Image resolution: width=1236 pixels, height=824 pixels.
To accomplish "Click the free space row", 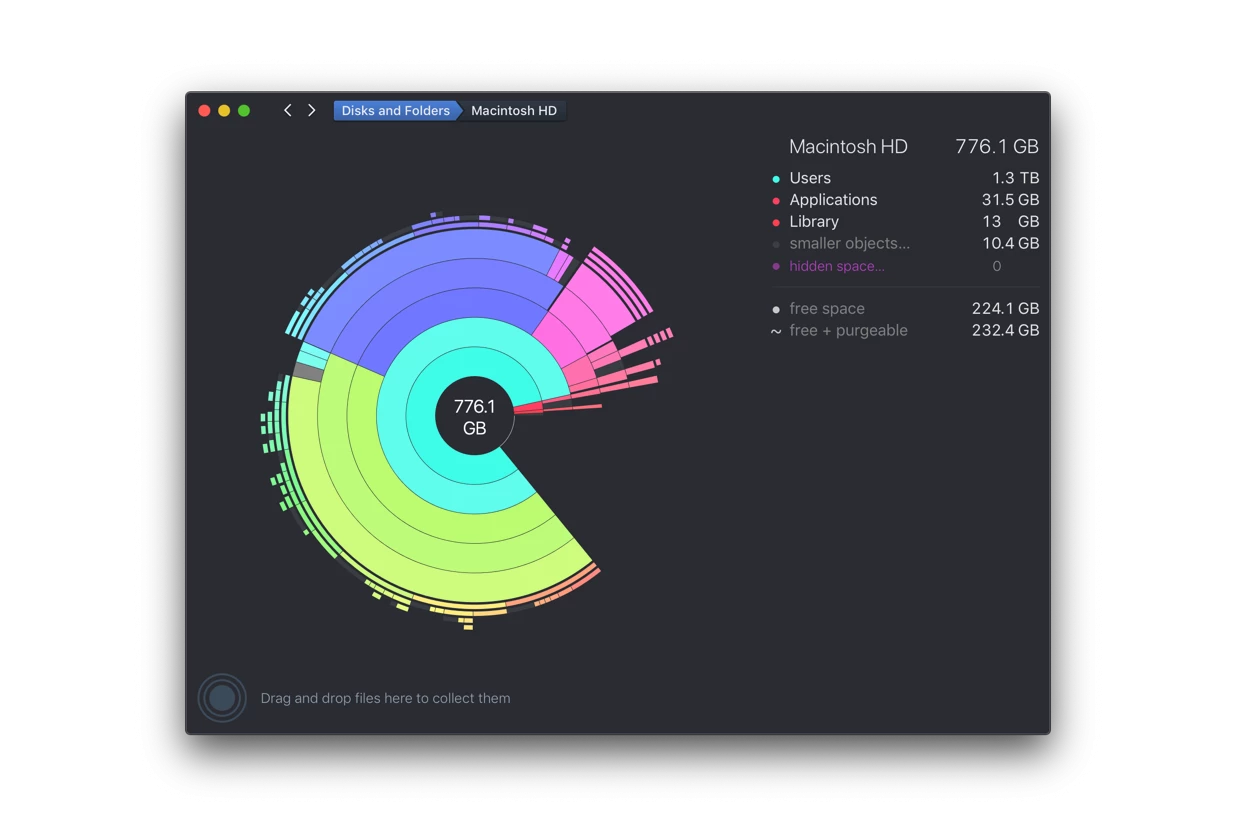I will [827, 309].
